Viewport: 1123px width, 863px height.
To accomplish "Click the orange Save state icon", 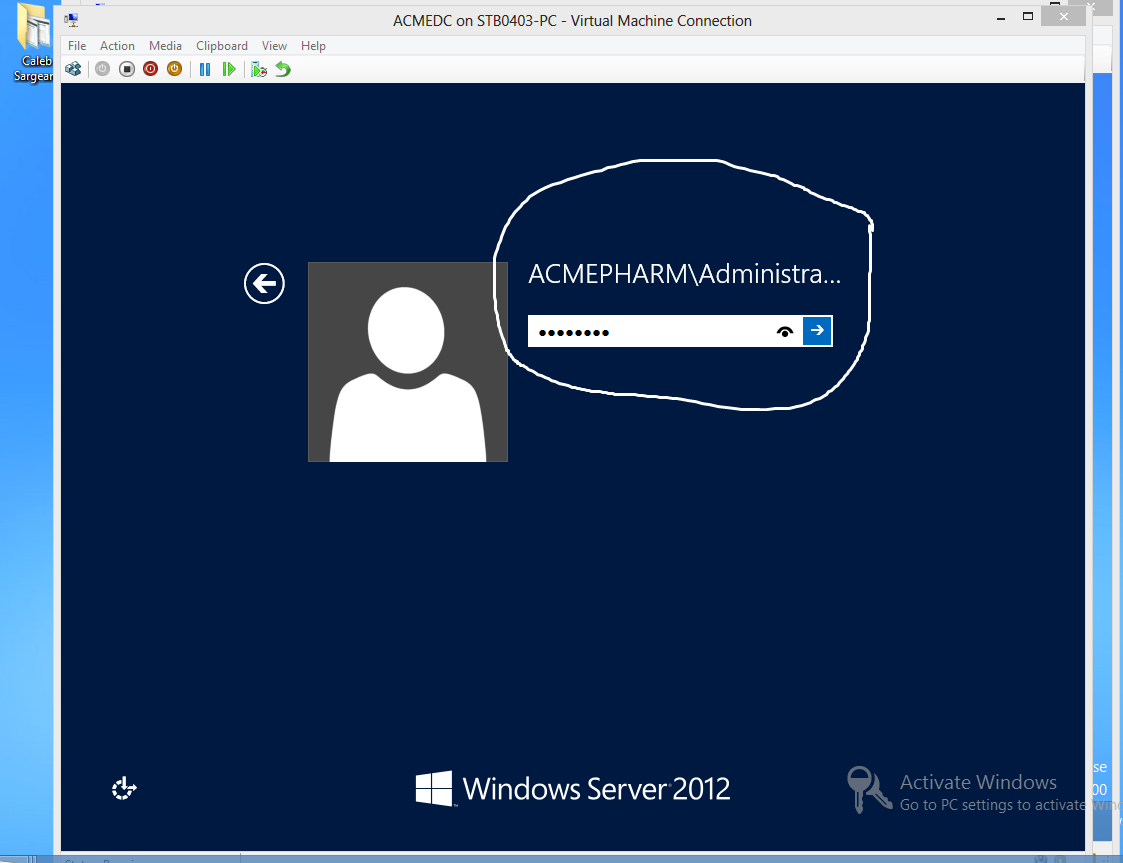I will [x=175, y=69].
